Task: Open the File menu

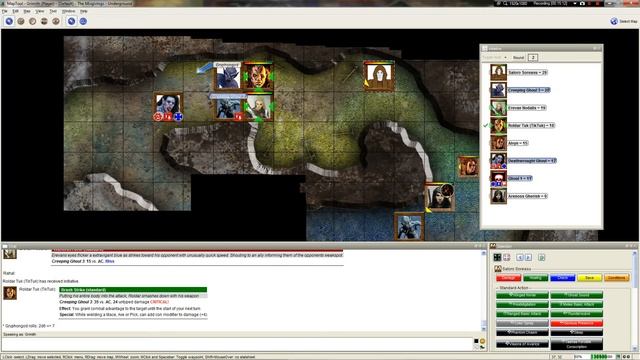Action: pyautogui.click(x=4, y=11)
